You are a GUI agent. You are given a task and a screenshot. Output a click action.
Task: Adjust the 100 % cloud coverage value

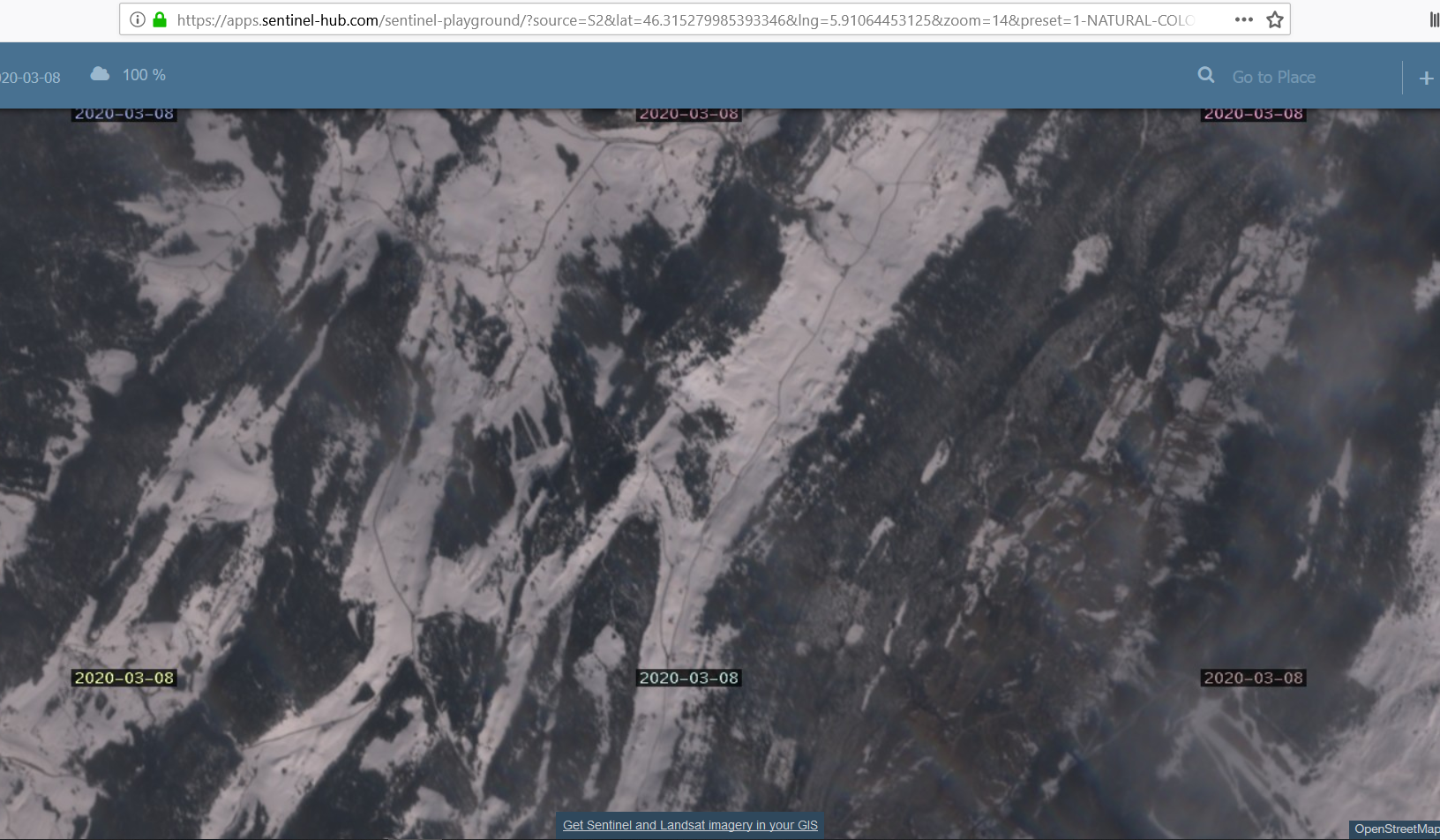[x=144, y=75]
